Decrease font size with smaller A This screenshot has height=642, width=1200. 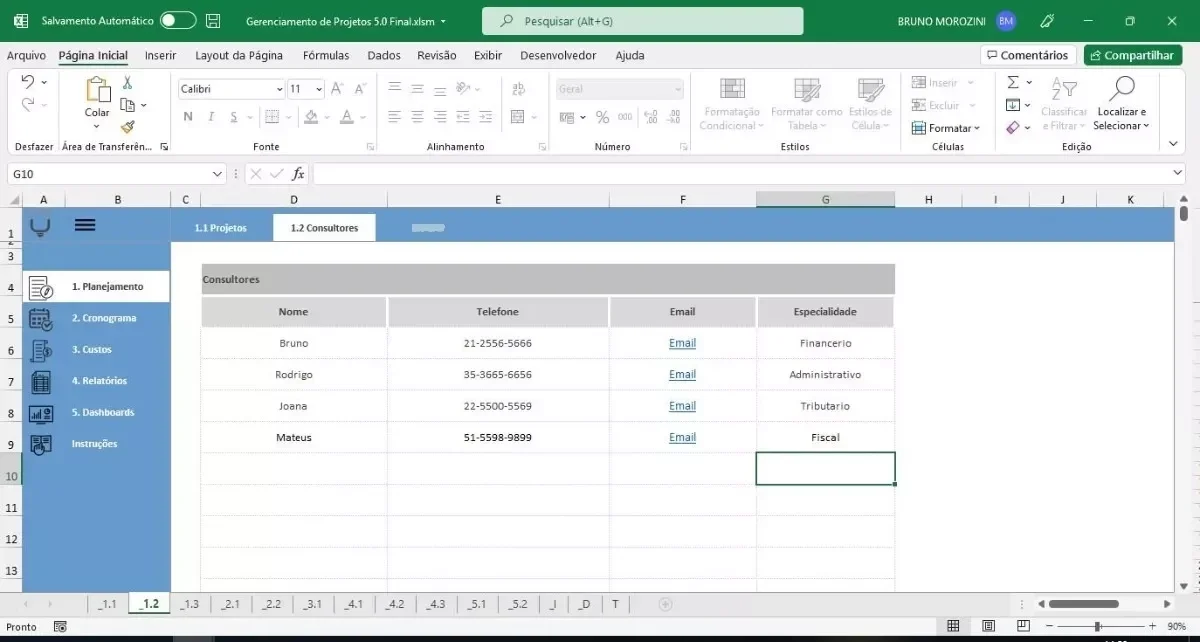click(x=360, y=89)
